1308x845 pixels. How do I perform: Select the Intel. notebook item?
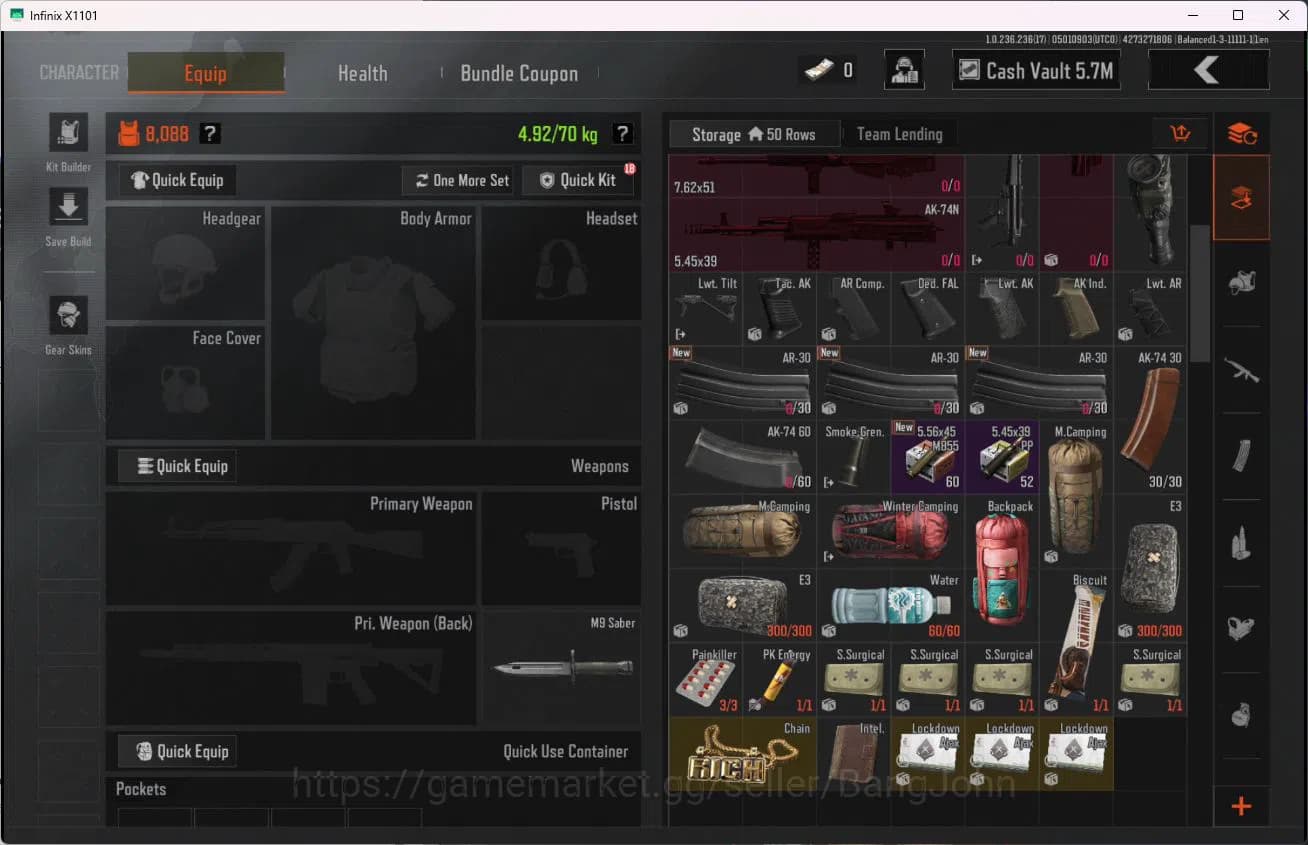[854, 753]
